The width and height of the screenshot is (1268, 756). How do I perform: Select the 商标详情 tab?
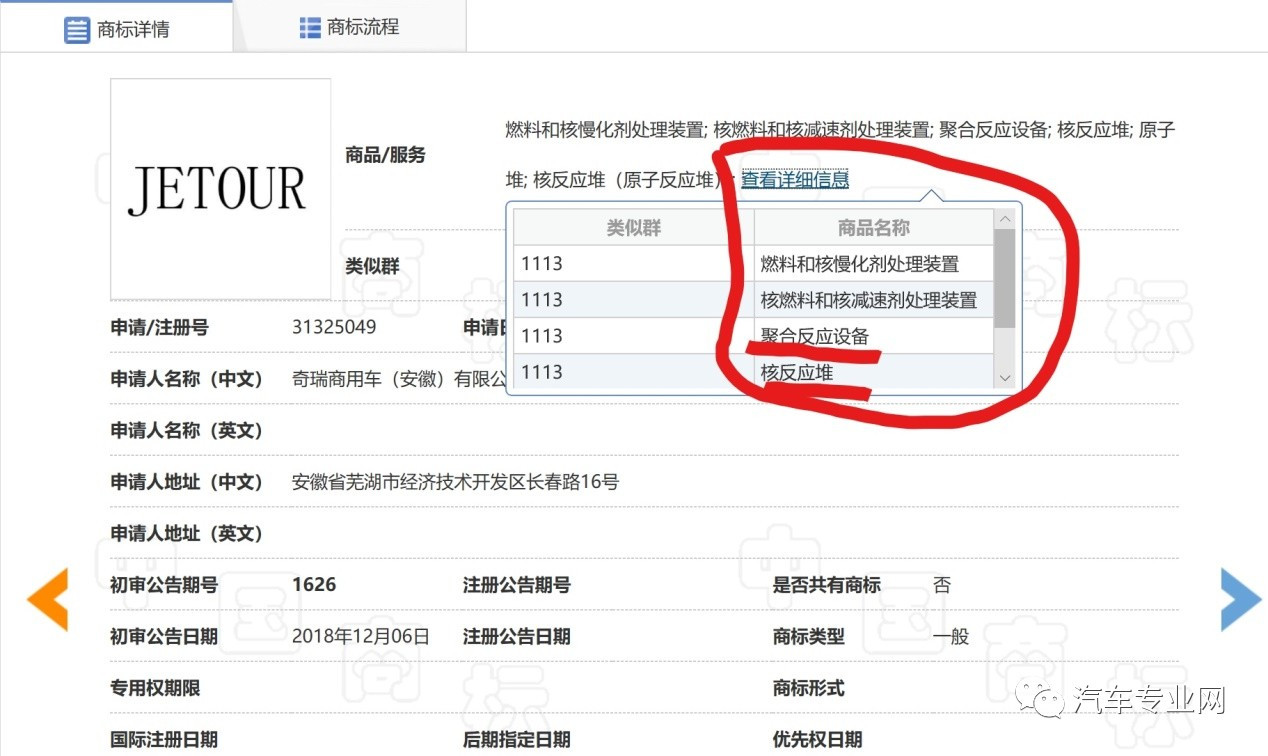click(x=130, y=29)
